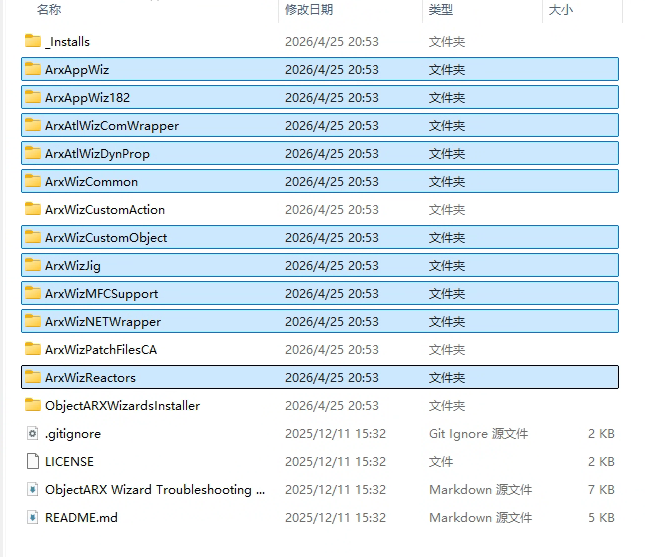Sort by the 类型 column header
This screenshot has height=557, width=645.
pyautogui.click(x=441, y=9)
